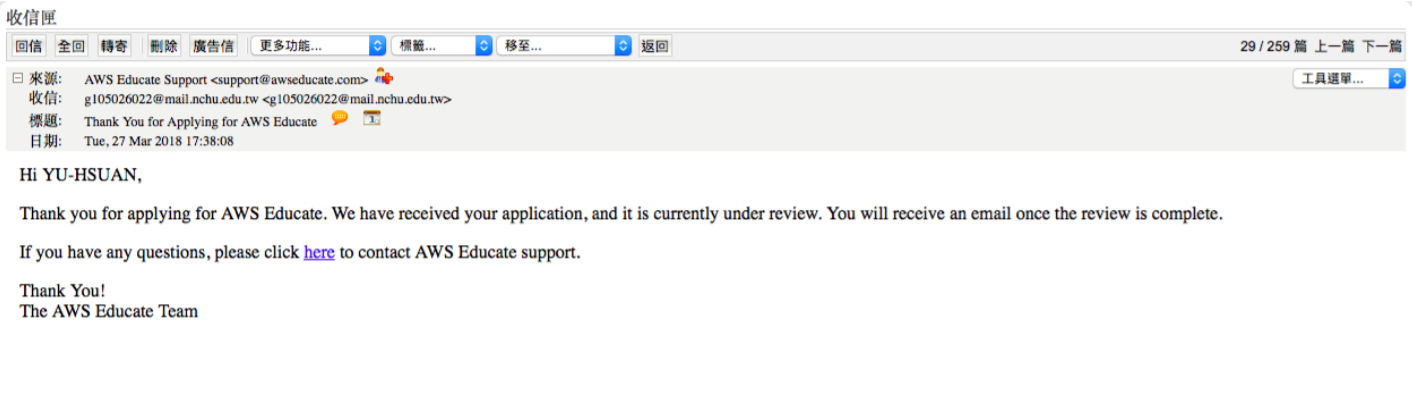Screen dimensions: 1412x419
Task: Click sender 'AWS Educate Support <support@awseducate.com>'
Action: (226, 79)
